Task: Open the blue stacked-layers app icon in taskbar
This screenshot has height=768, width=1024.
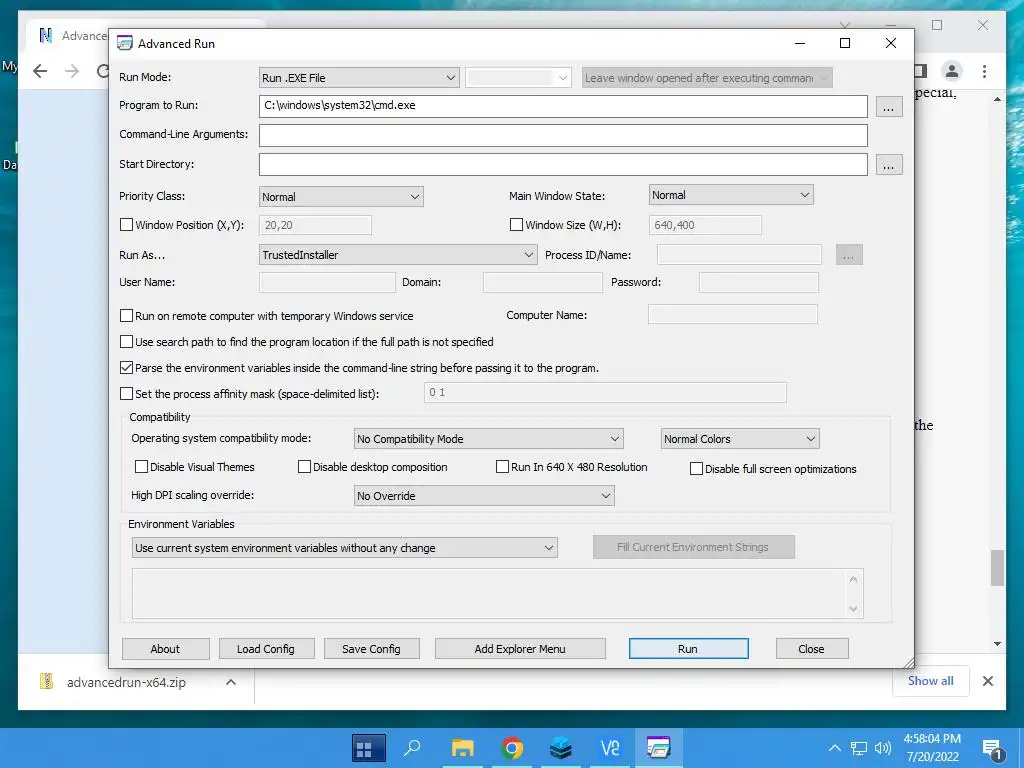Action: tap(561, 748)
